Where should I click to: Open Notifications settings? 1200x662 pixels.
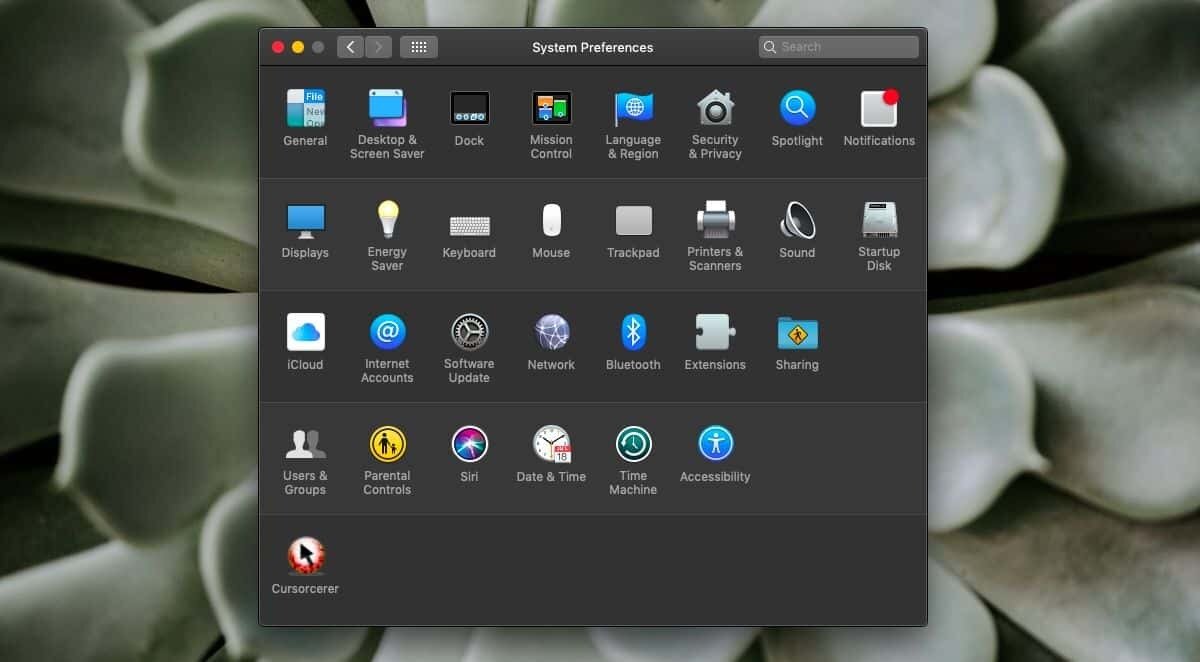coord(879,108)
